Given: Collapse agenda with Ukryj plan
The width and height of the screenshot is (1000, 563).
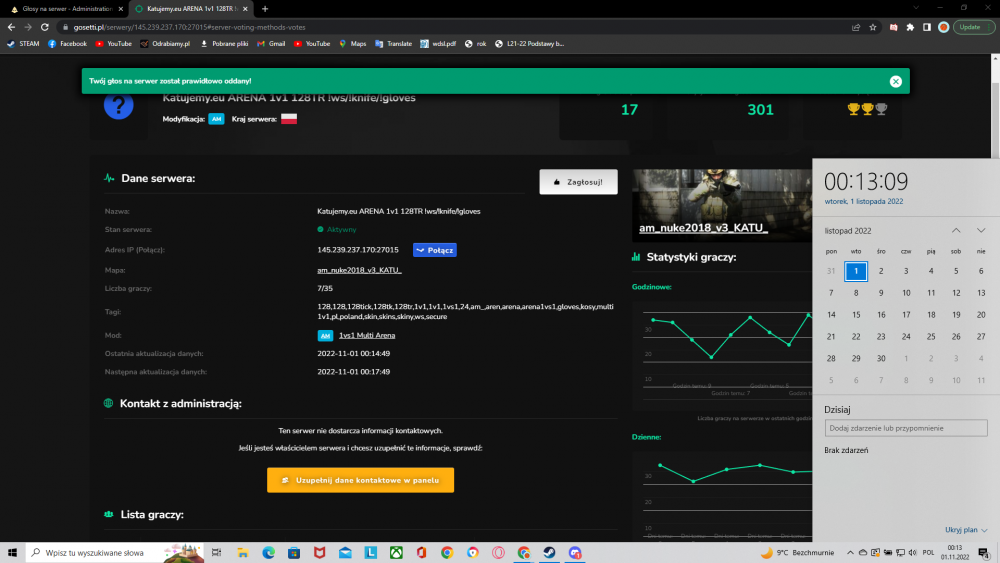Looking at the screenshot, I should coord(966,530).
